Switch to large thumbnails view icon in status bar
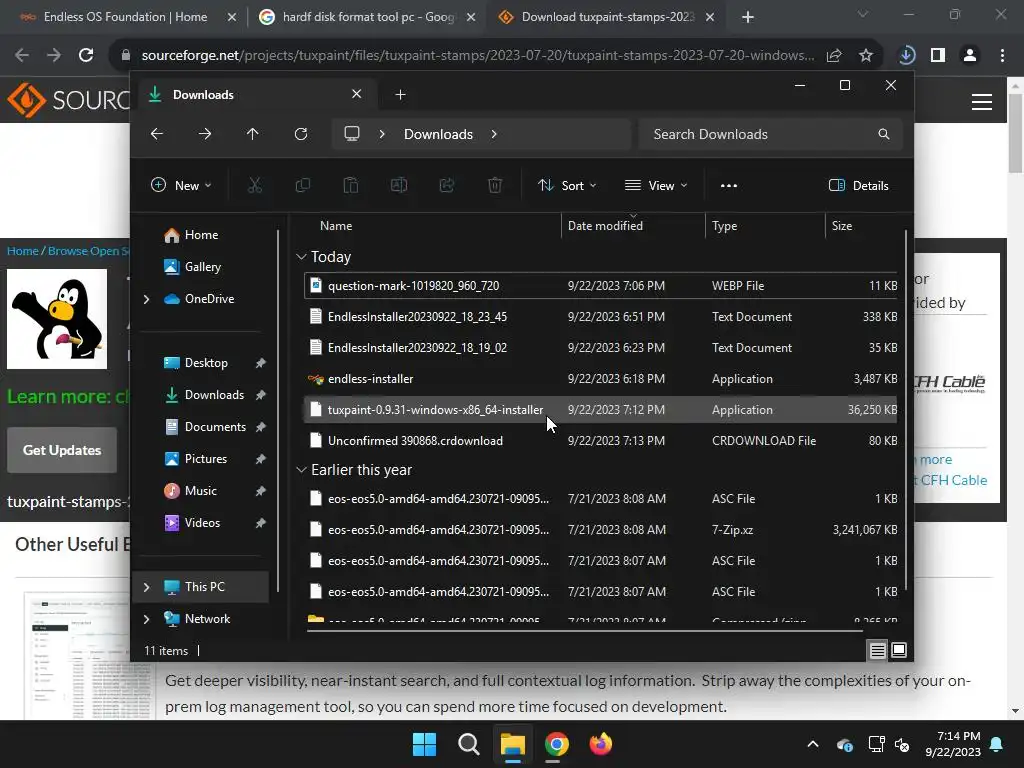Viewport: 1024px width, 768px height. coord(899,650)
